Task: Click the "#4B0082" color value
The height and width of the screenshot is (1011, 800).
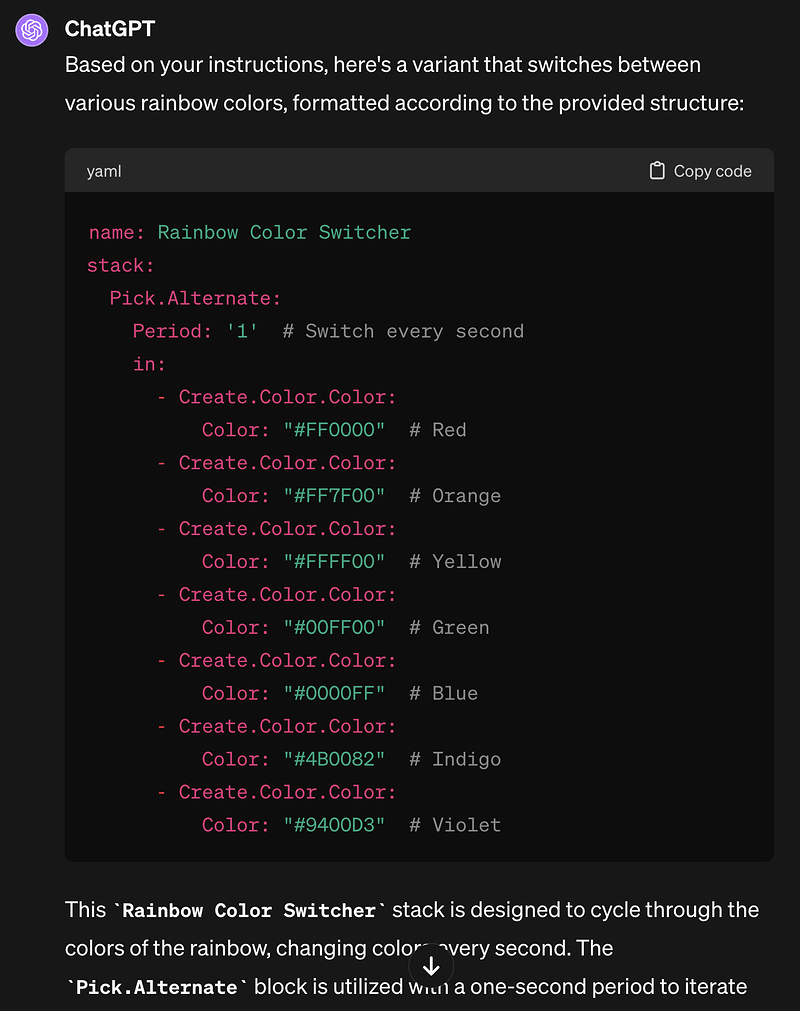Action: point(334,759)
